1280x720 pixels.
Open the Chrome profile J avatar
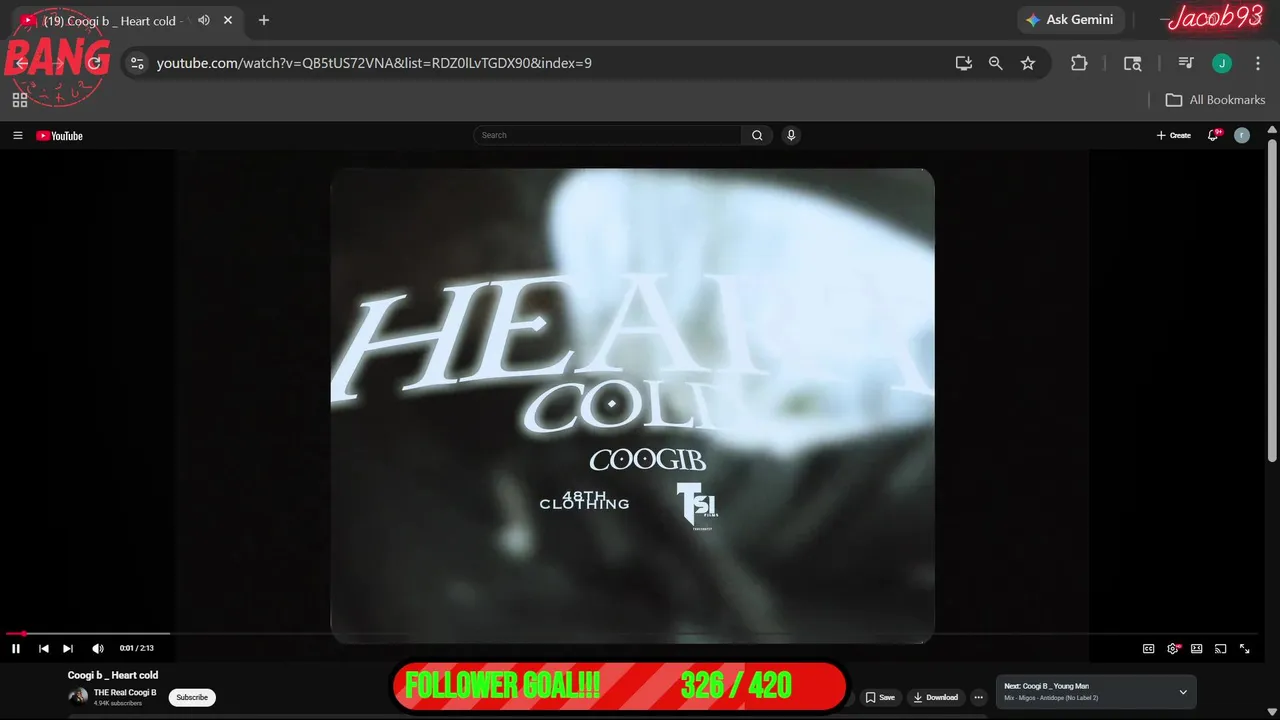click(x=1222, y=63)
